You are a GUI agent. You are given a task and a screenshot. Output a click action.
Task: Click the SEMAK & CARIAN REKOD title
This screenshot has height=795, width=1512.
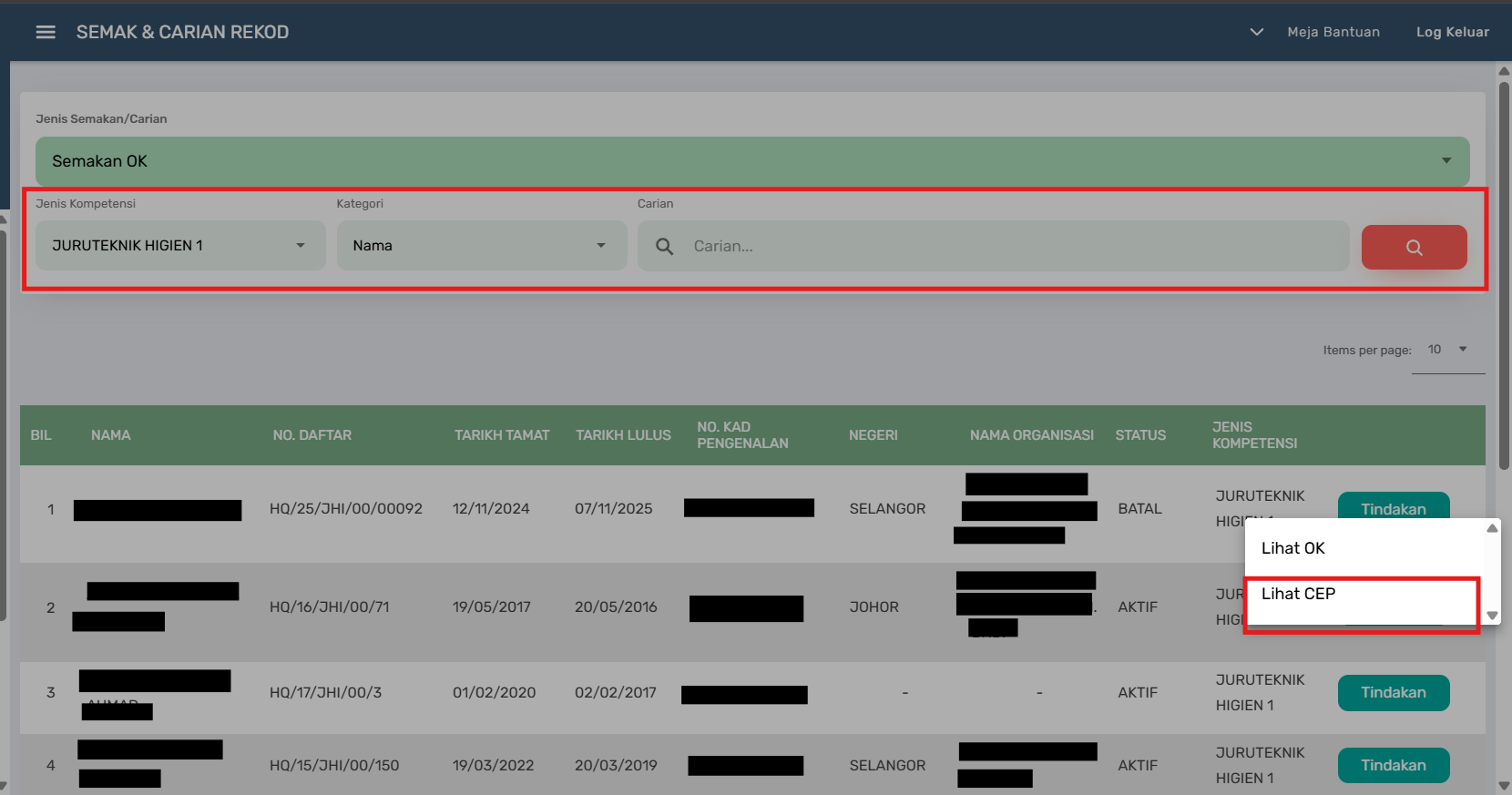[182, 32]
